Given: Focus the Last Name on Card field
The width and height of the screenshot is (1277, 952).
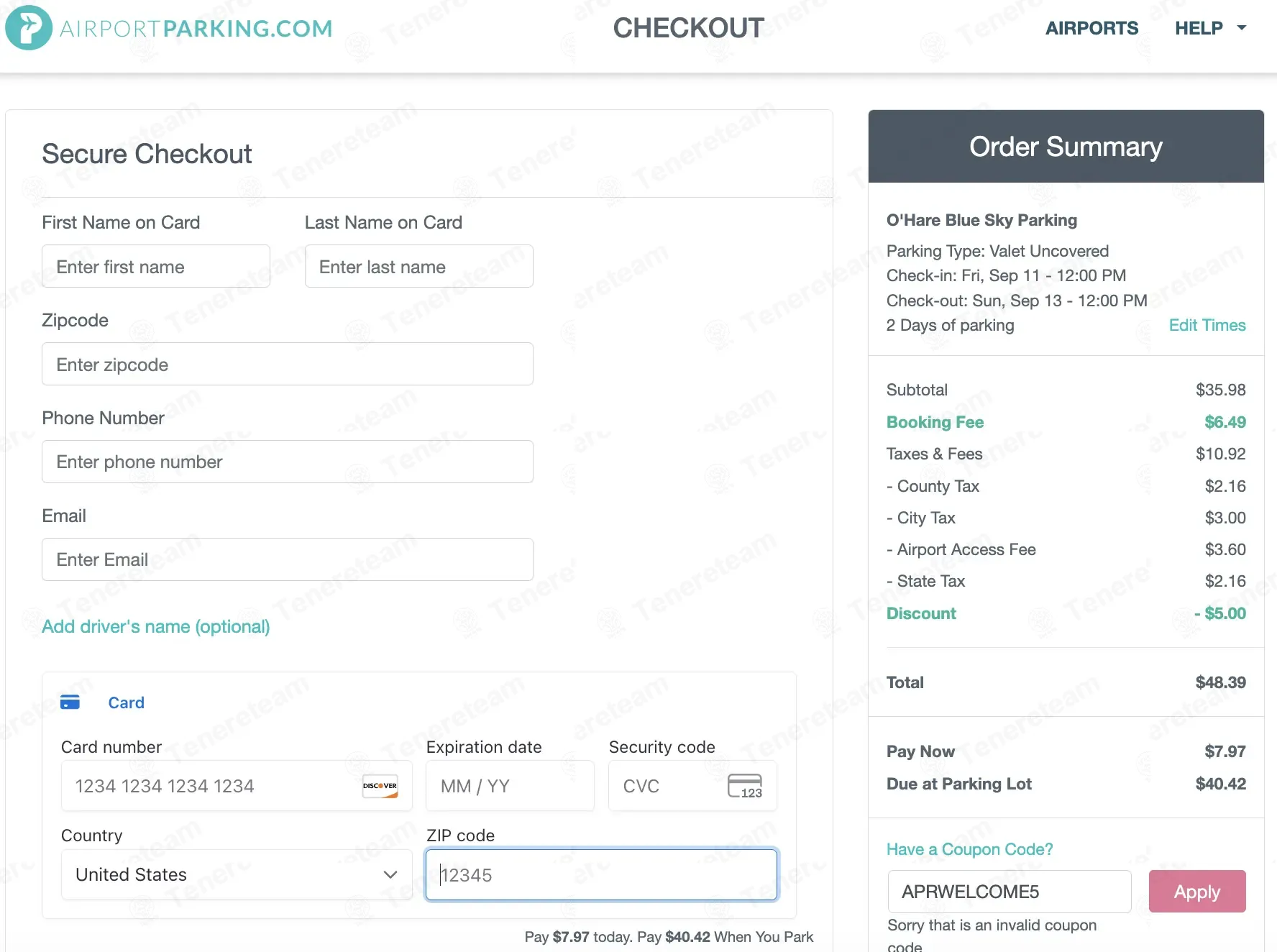Looking at the screenshot, I should pyautogui.click(x=419, y=266).
